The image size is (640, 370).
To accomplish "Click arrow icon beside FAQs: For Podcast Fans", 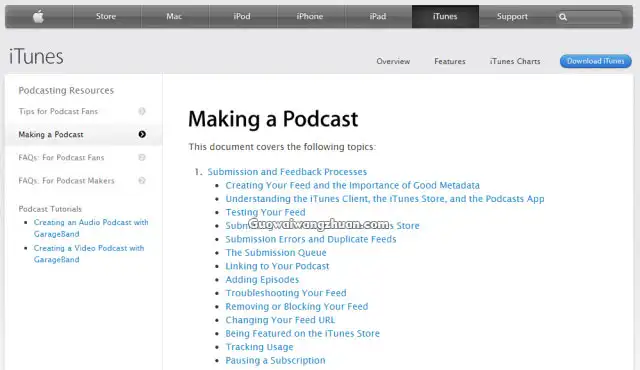I will pos(142,157).
